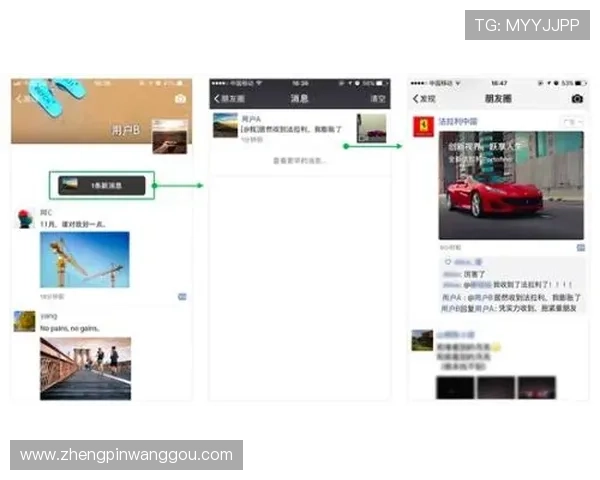Tap comment icon under the crane photo post
The width and height of the screenshot is (600, 480).
tap(182, 297)
